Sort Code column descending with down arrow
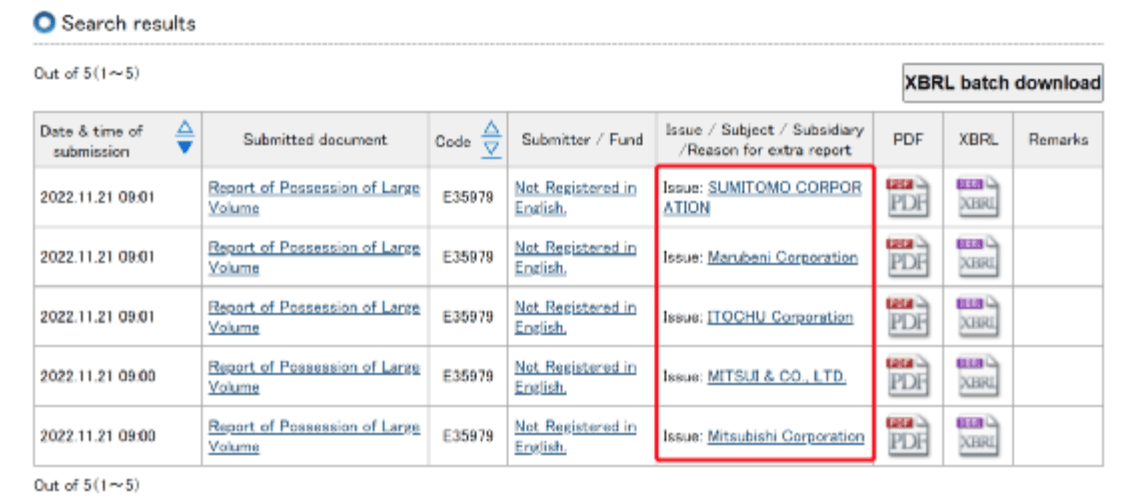 click(491, 148)
